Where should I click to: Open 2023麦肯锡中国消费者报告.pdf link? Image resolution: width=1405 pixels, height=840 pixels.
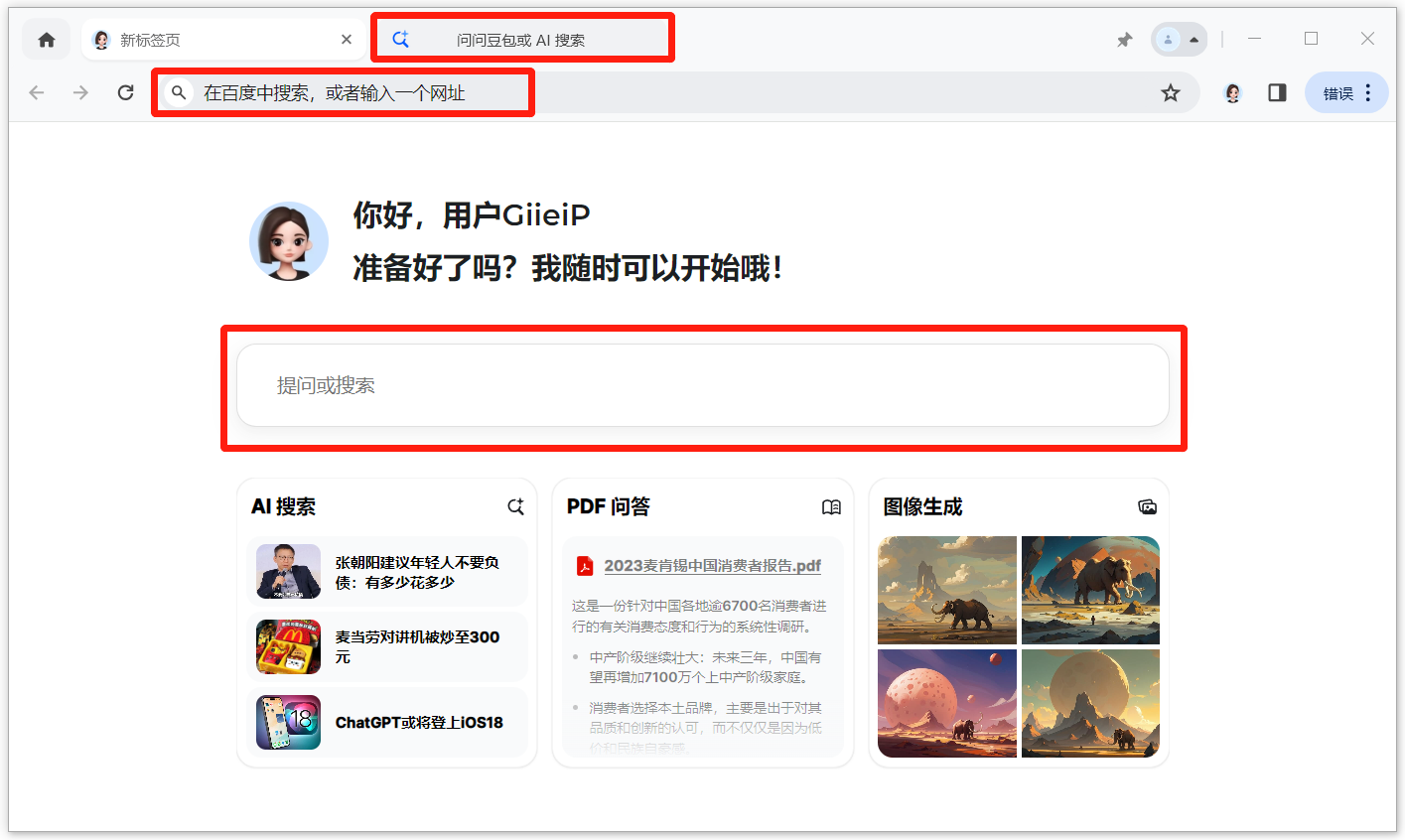coord(713,566)
